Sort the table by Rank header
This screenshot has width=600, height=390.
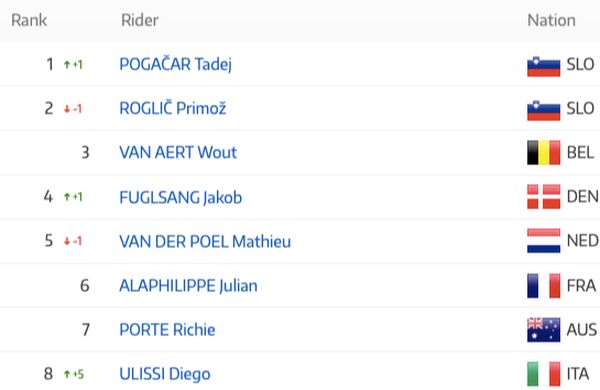coord(29,20)
